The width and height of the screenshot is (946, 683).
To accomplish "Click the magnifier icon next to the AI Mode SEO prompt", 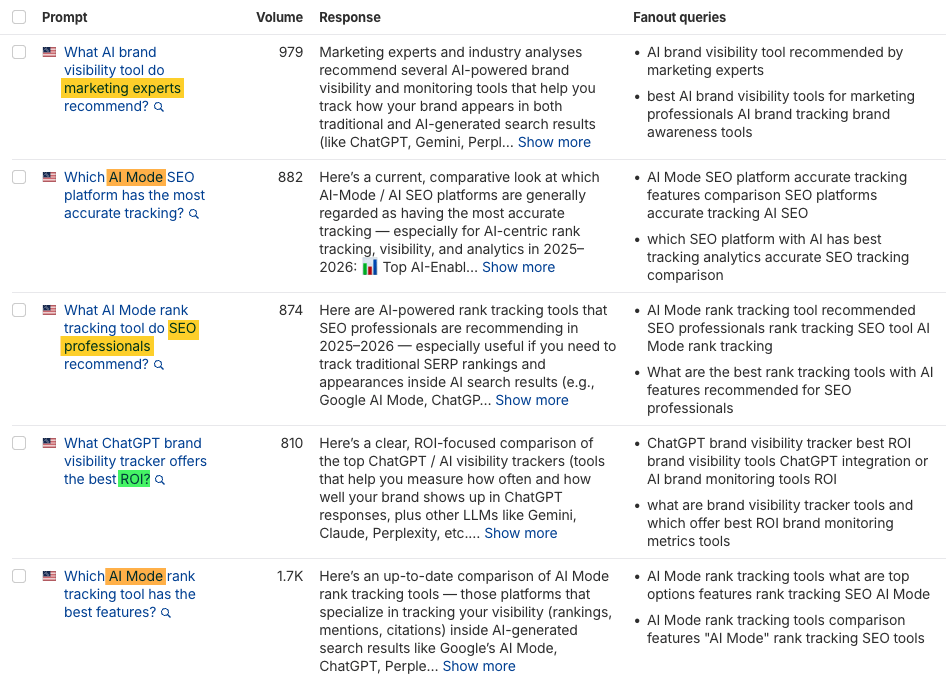I will click(194, 213).
